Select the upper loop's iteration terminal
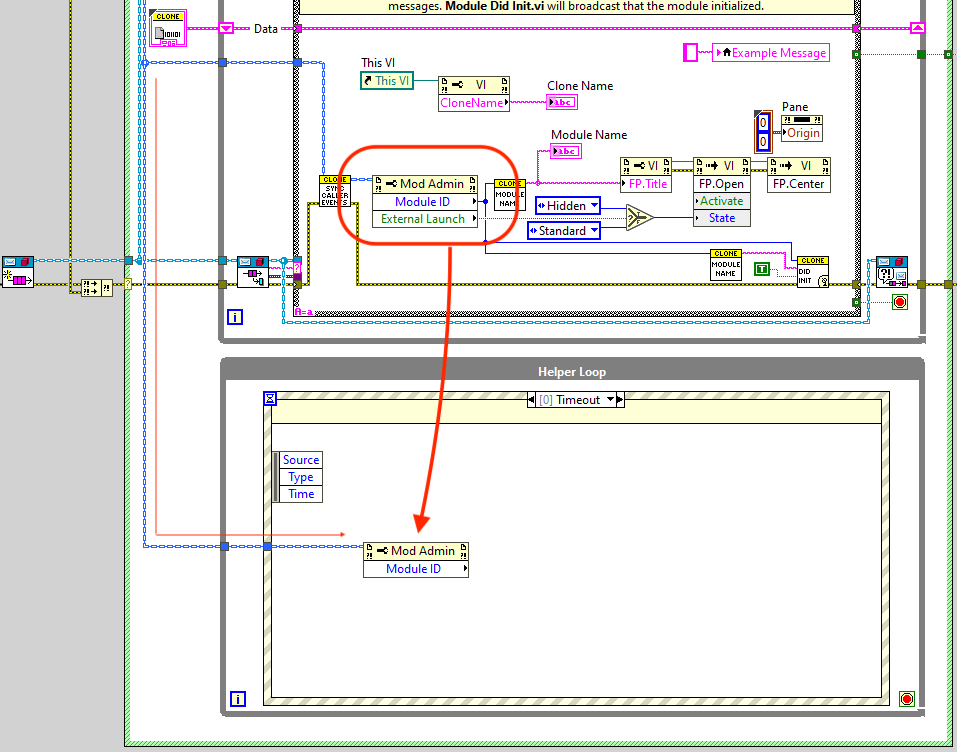 pos(235,317)
